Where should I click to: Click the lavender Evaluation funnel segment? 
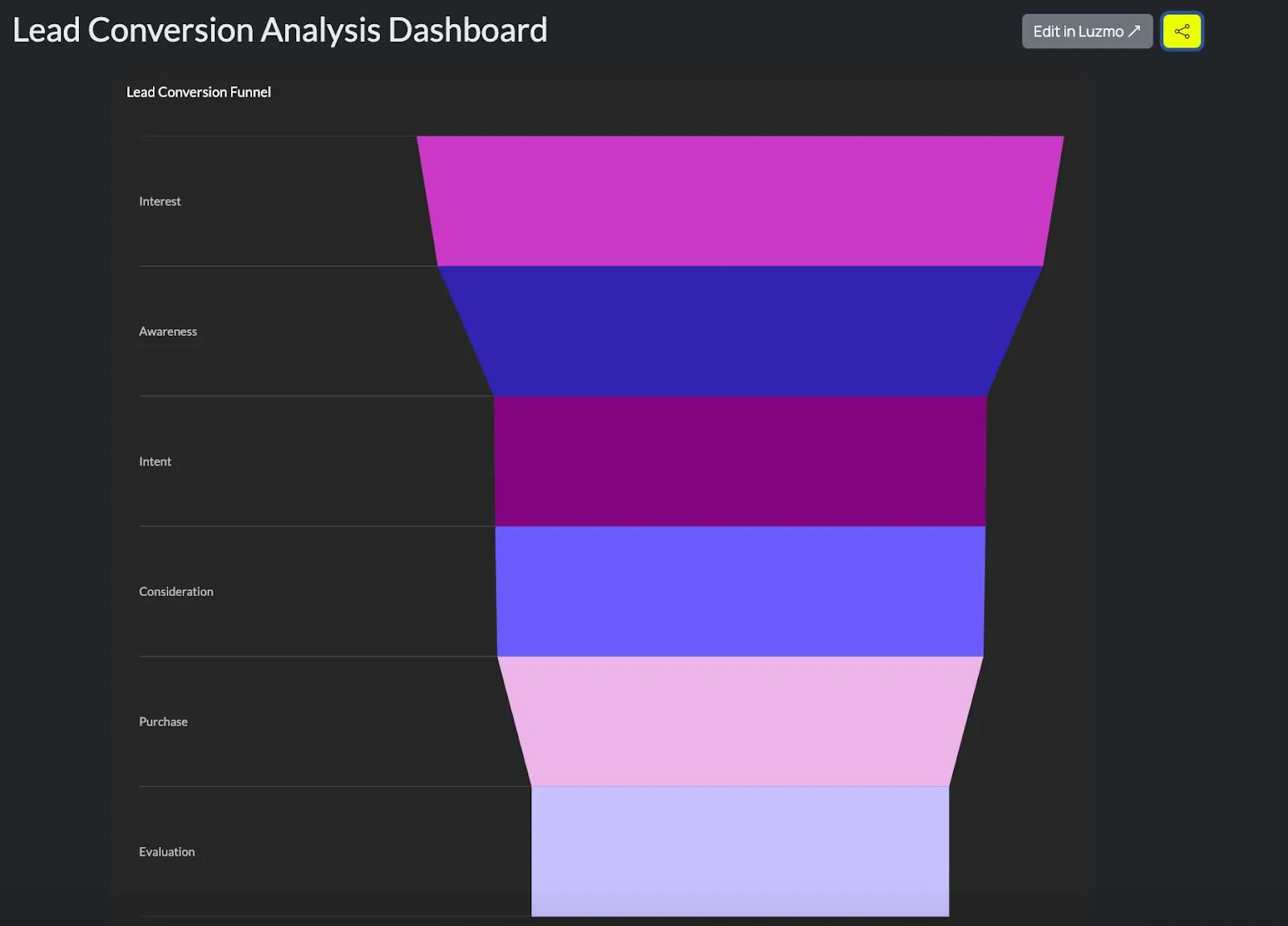coord(740,851)
